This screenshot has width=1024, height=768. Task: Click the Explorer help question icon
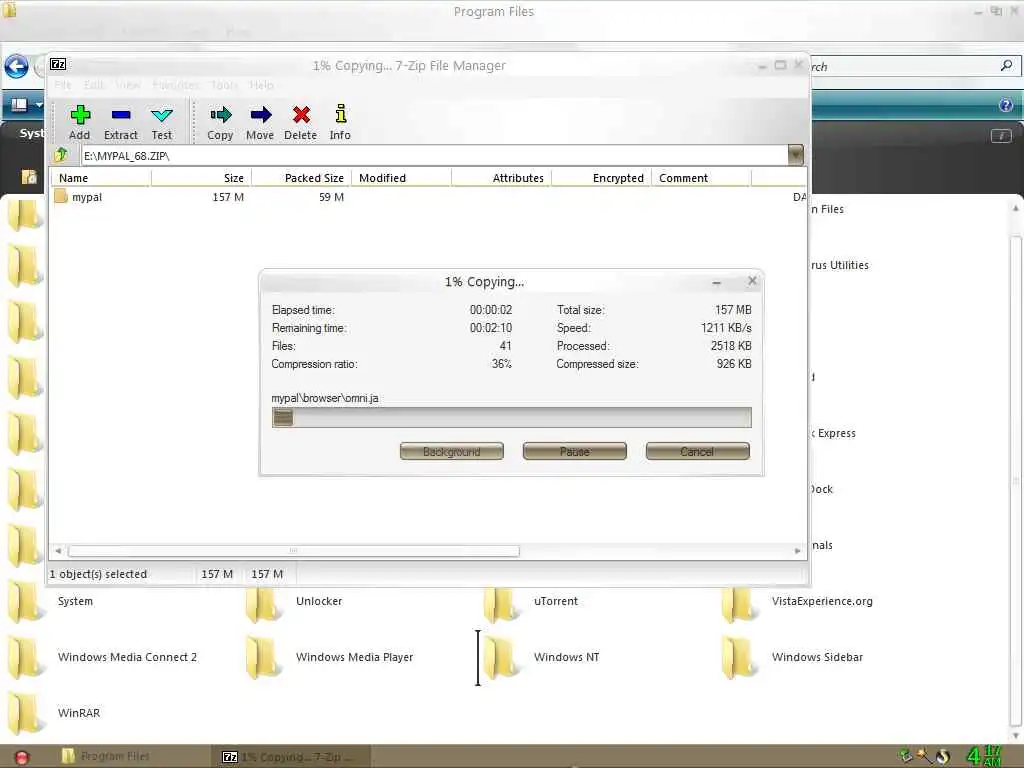coord(1006,104)
